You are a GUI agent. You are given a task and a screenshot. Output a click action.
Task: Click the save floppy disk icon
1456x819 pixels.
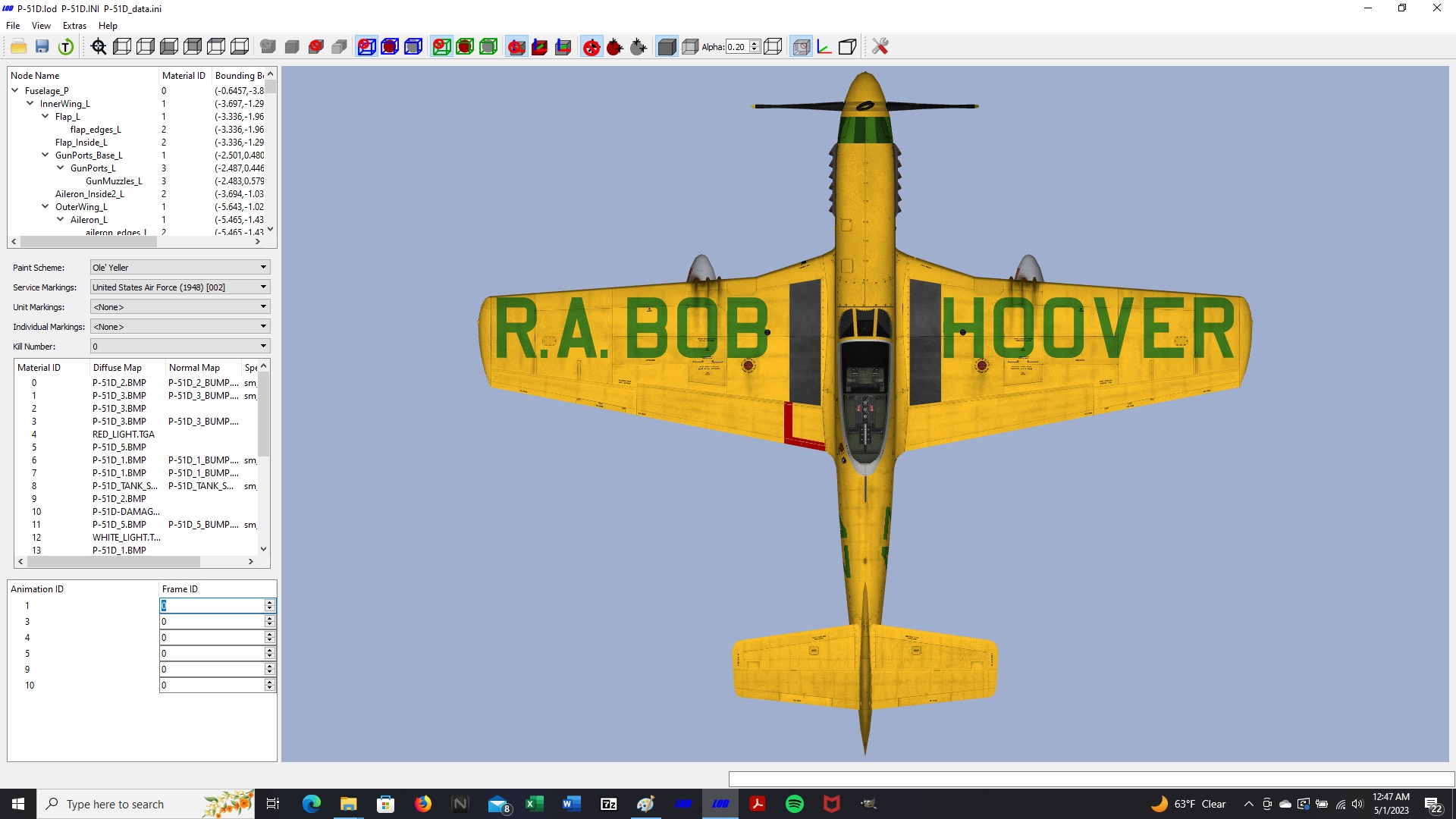[x=42, y=47]
